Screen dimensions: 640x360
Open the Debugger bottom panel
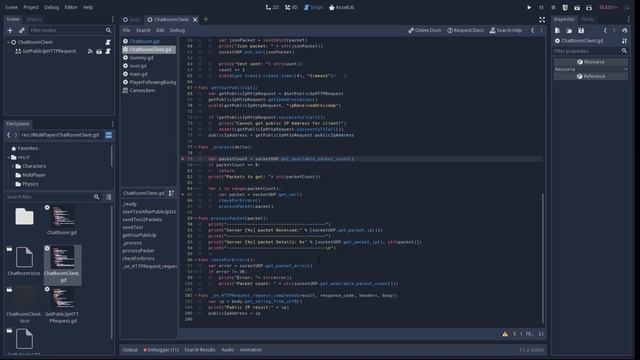click(161, 350)
